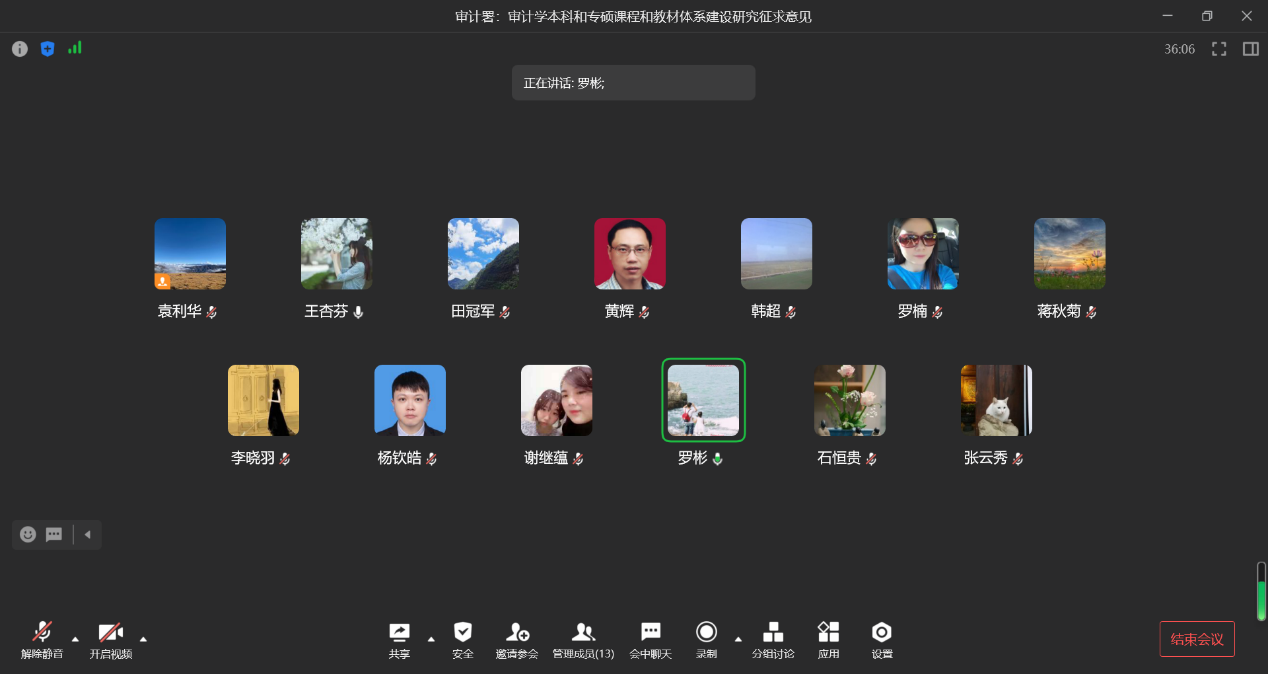
Task: Open 会中聊天 chat panel
Action: coord(650,638)
